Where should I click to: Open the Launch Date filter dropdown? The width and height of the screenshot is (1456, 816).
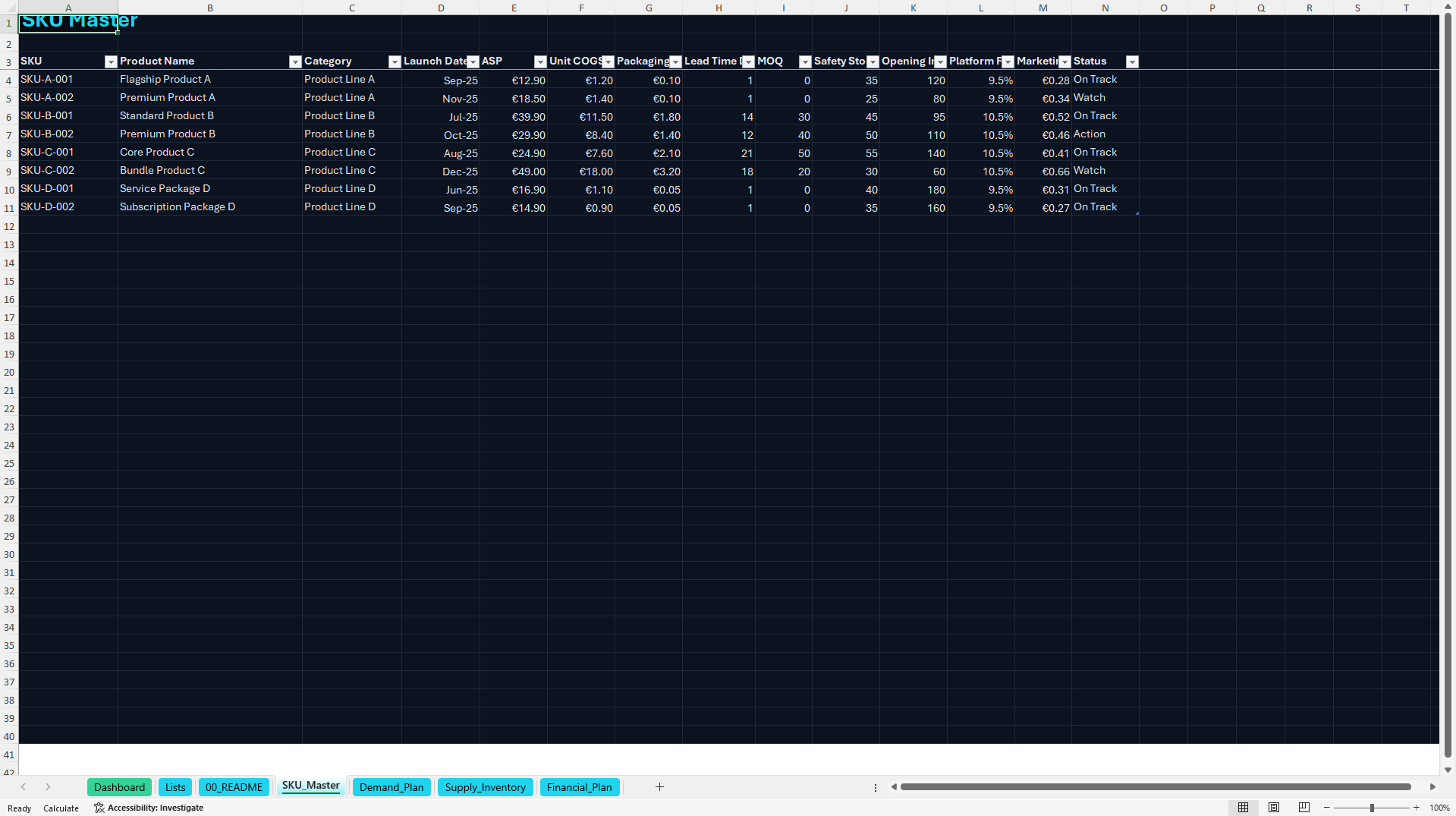point(473,61)
